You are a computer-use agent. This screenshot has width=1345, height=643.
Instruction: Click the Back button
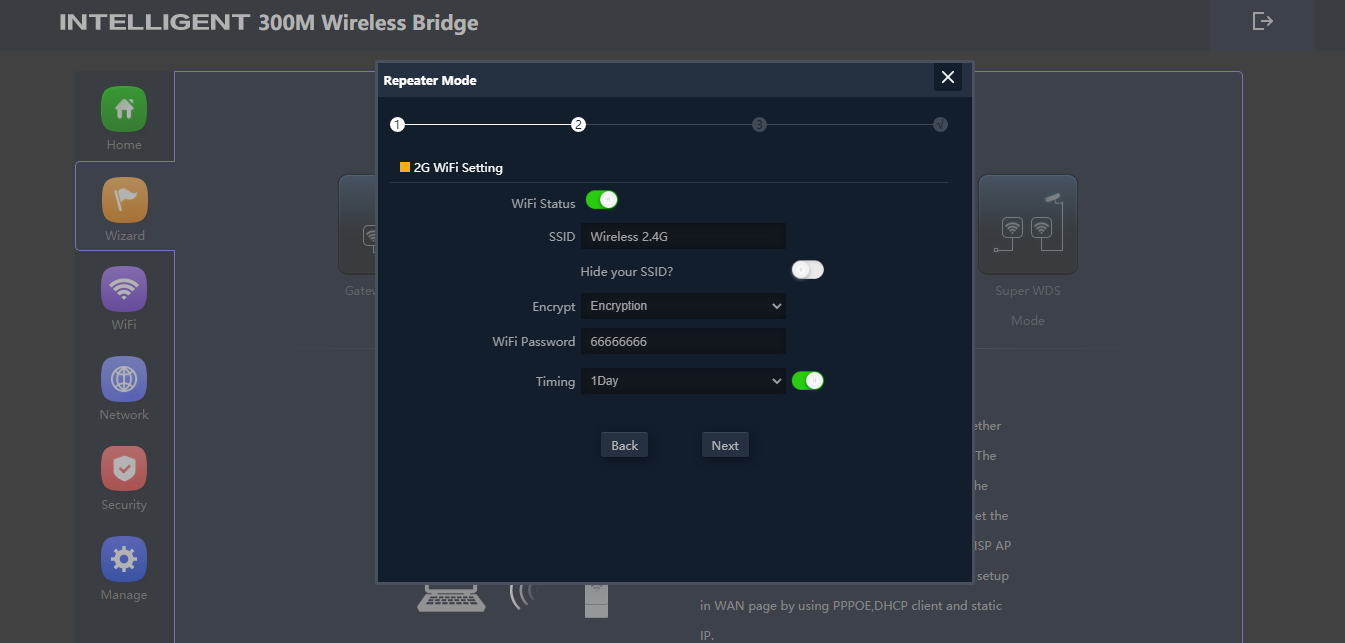[x=625, y=445]
